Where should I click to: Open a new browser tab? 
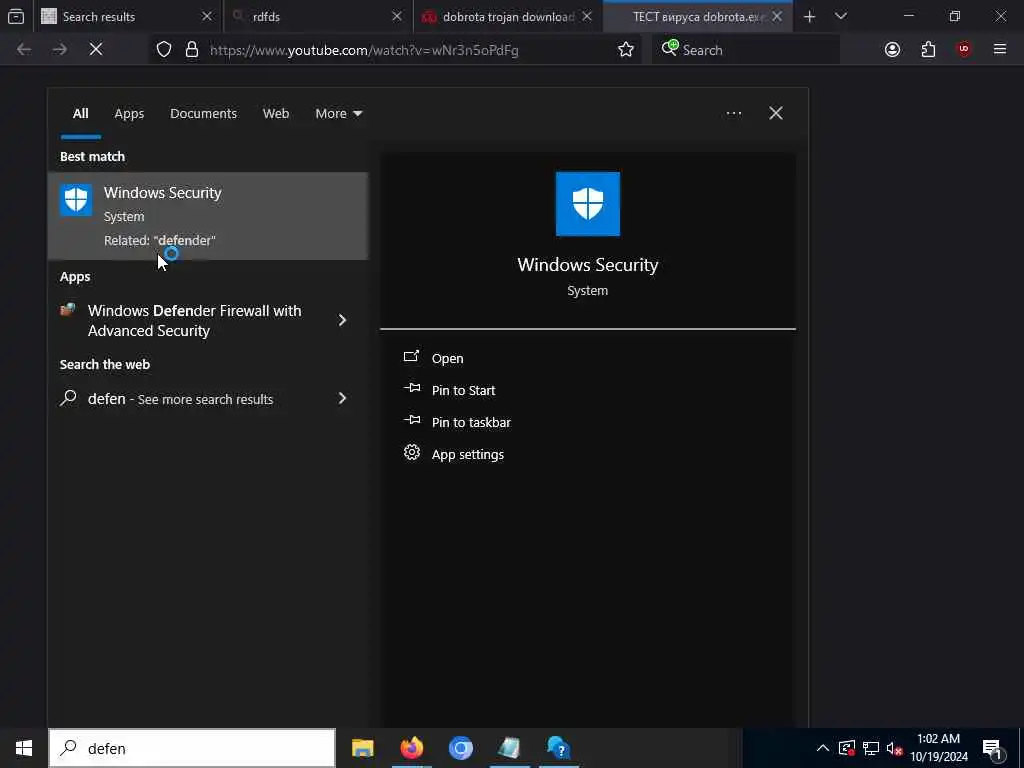809,16
